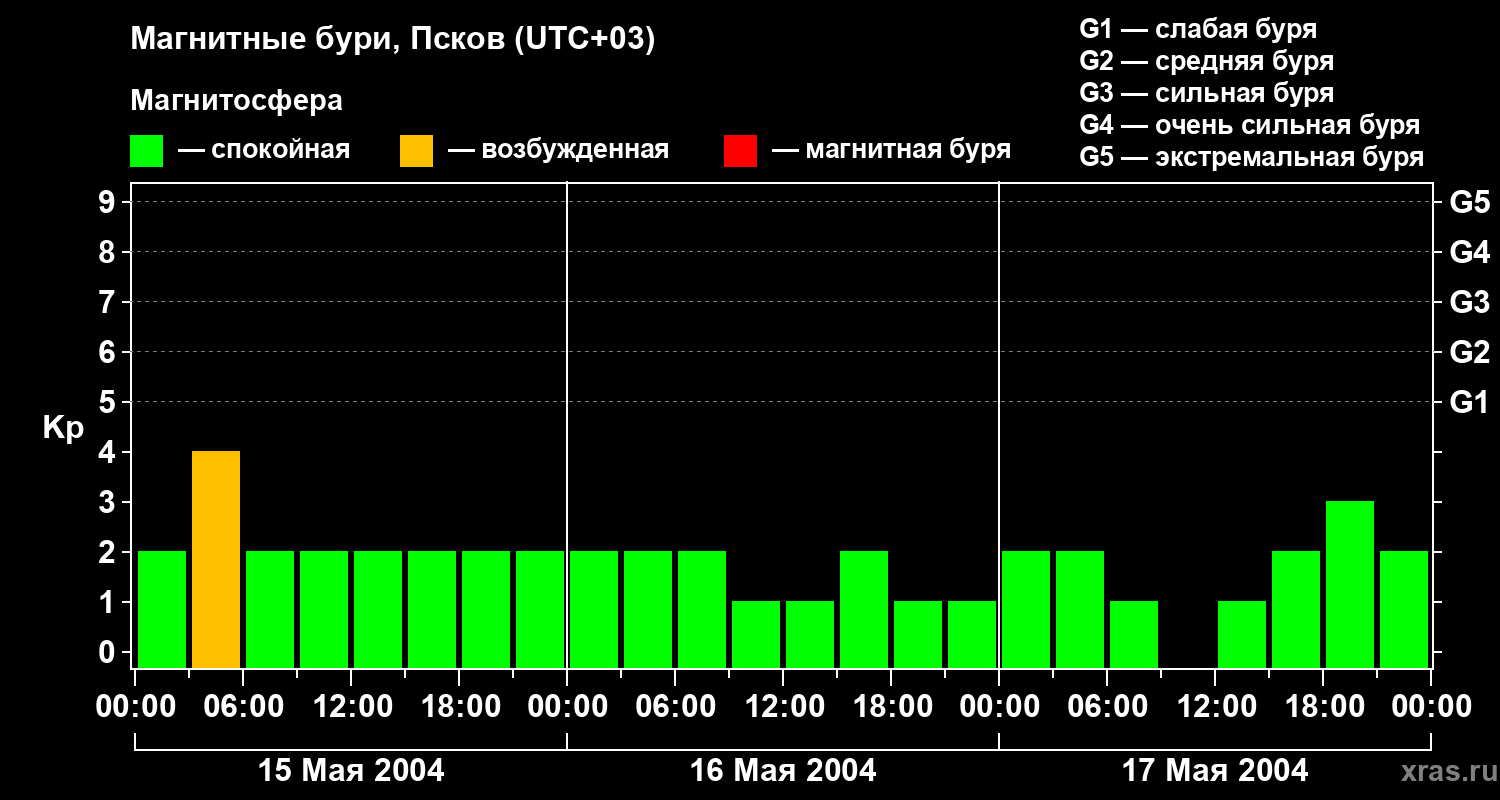Click the 'Магнитосфера' legend heading
This screenshot has width=1500, height=800.
click(x=236, y=101)
